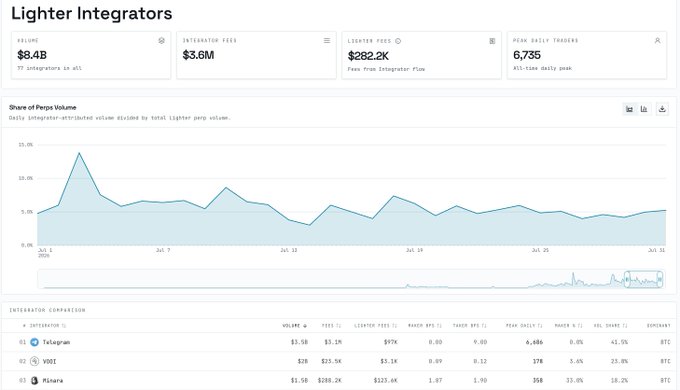680x390 pixels.
Task: Click the Jul 7 axis label
Action: [x=163, y=250]
